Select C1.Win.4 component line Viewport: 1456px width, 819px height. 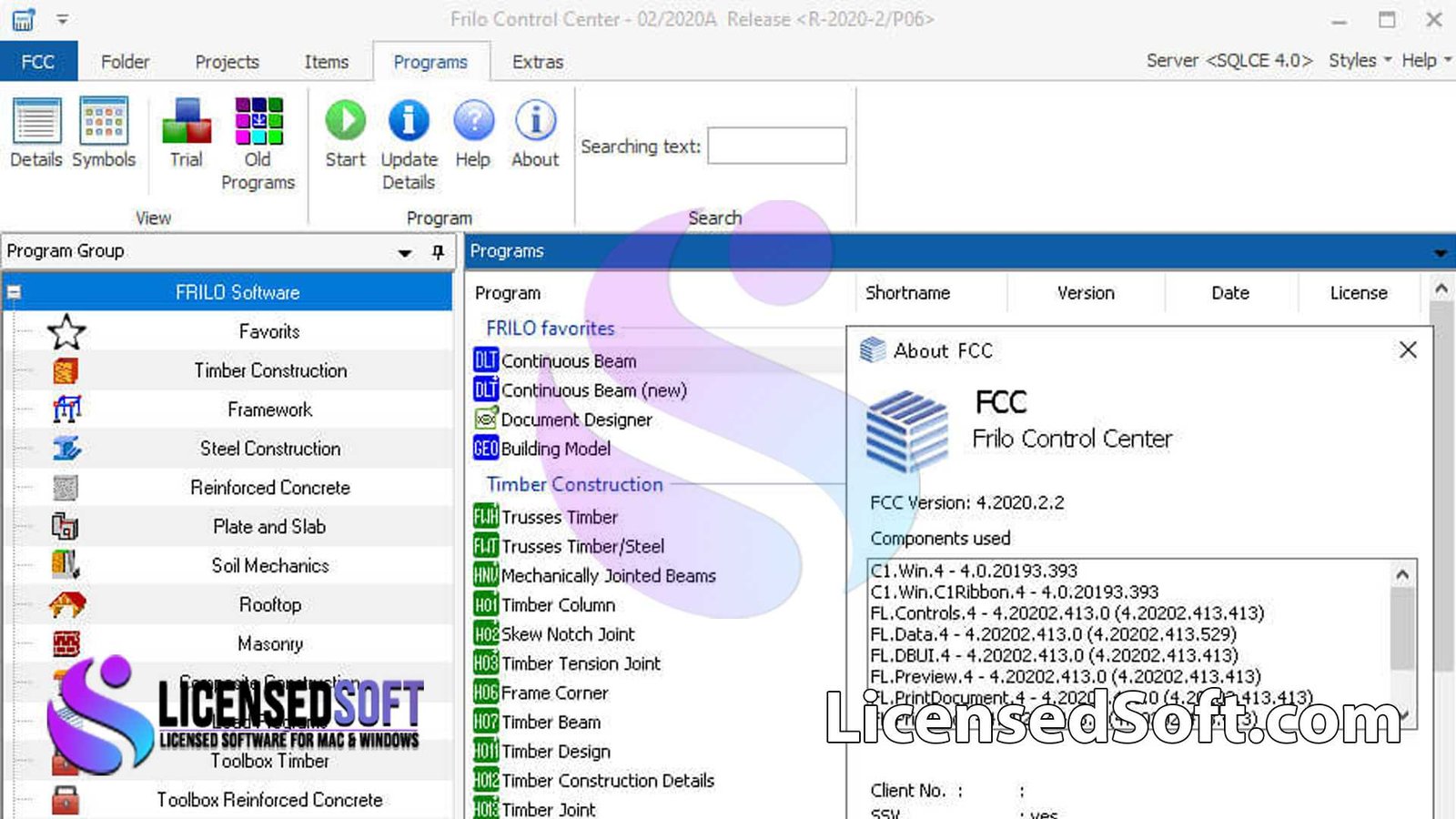tap(974, 571)
